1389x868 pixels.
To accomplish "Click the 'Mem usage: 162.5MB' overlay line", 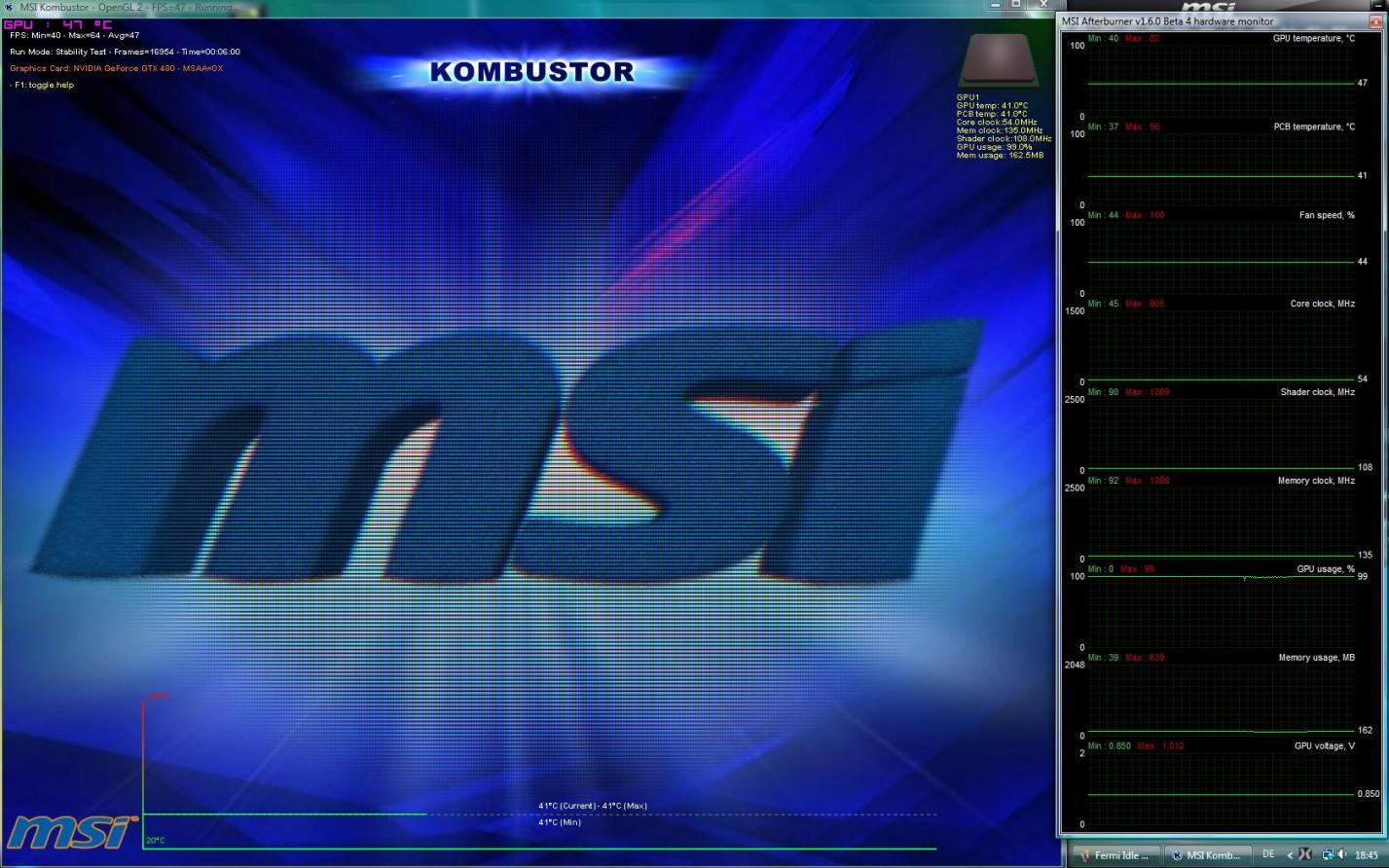I will pyautogui.click(x=1000, y=156).
